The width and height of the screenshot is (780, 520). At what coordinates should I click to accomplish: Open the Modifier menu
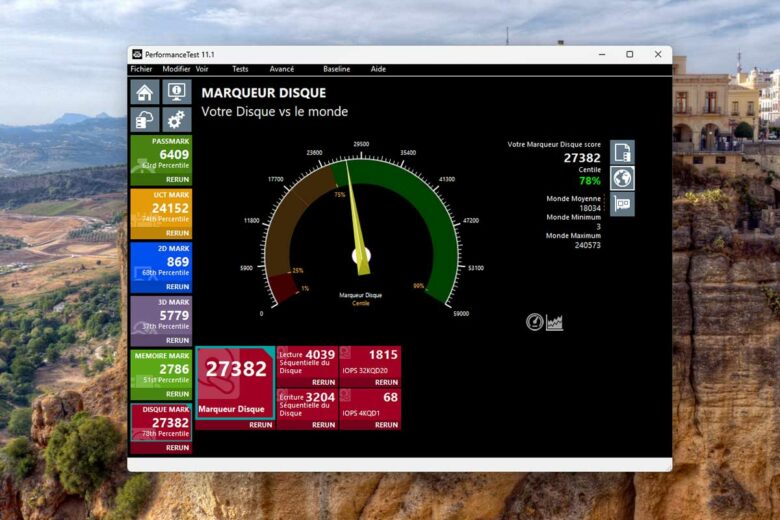tap(176, 69)
